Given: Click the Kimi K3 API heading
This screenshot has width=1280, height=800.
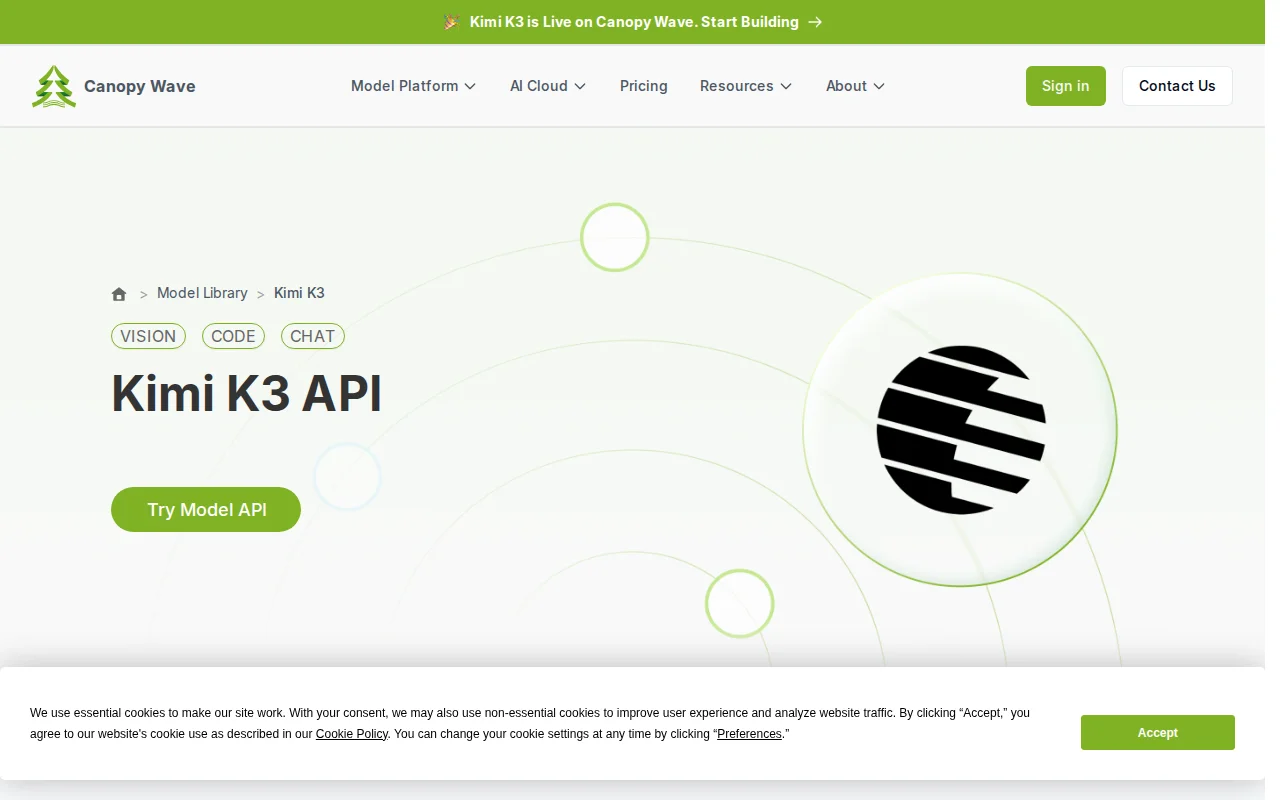Looking at the screenshot, I should pos(247,393).
